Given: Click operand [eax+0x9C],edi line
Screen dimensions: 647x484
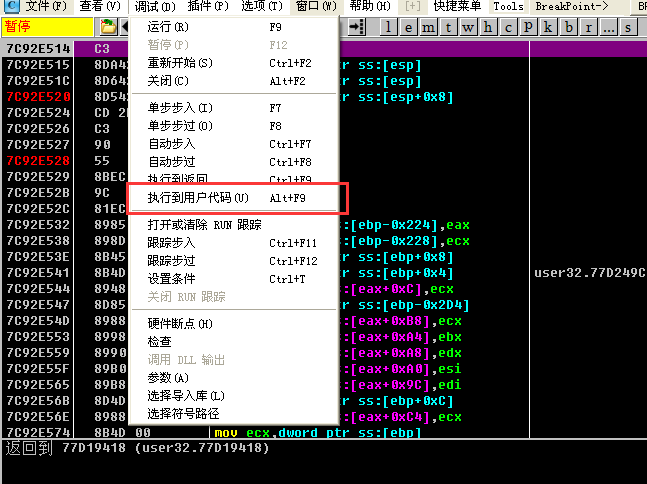Looking at the screenshot, I should [x=402, y=385].
